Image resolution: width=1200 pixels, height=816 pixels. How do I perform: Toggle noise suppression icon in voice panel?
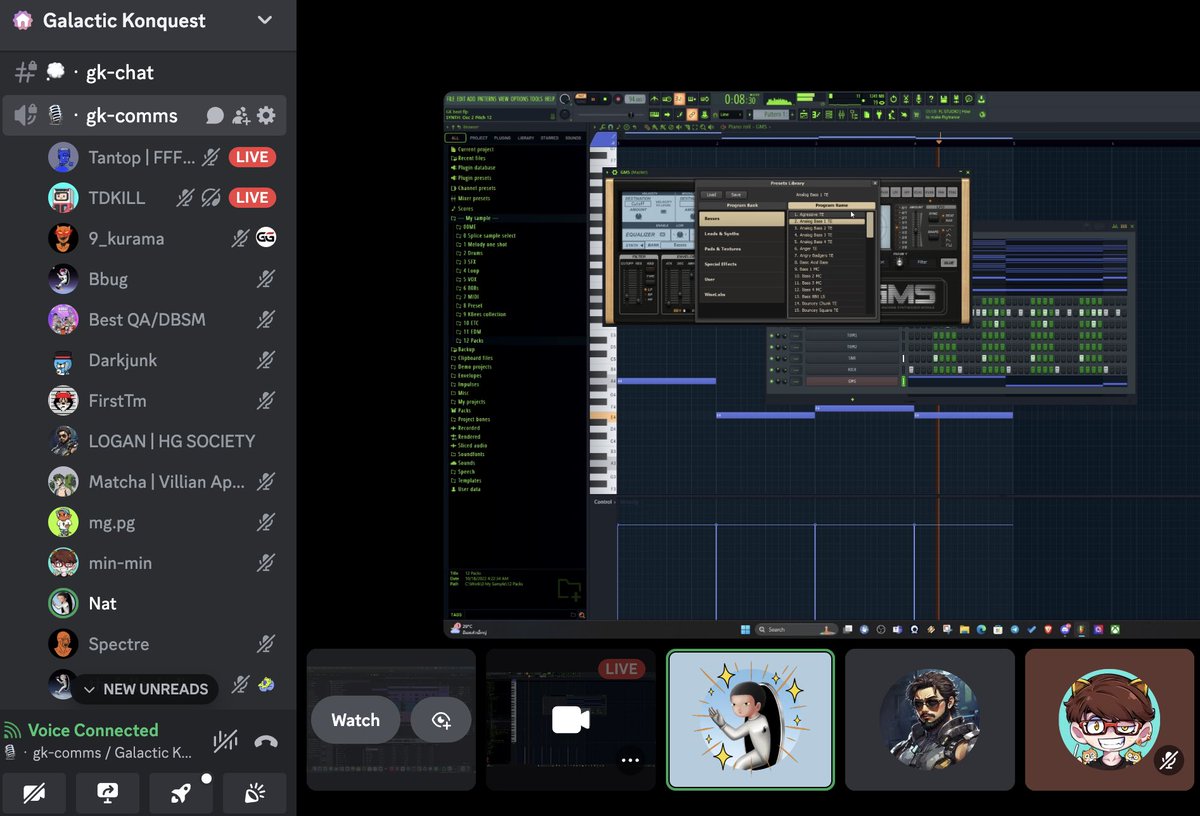click(x=225, y=741)
